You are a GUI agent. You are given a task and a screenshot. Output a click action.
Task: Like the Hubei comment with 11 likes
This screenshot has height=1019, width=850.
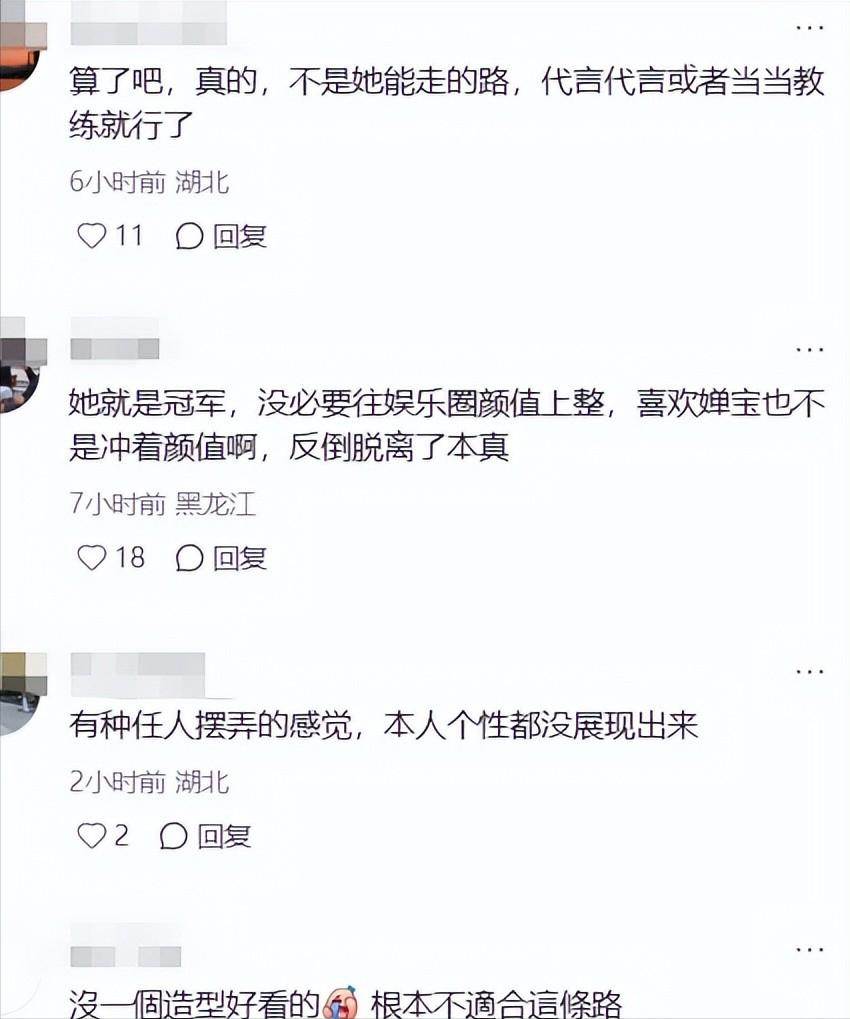(x=92, y=235)
